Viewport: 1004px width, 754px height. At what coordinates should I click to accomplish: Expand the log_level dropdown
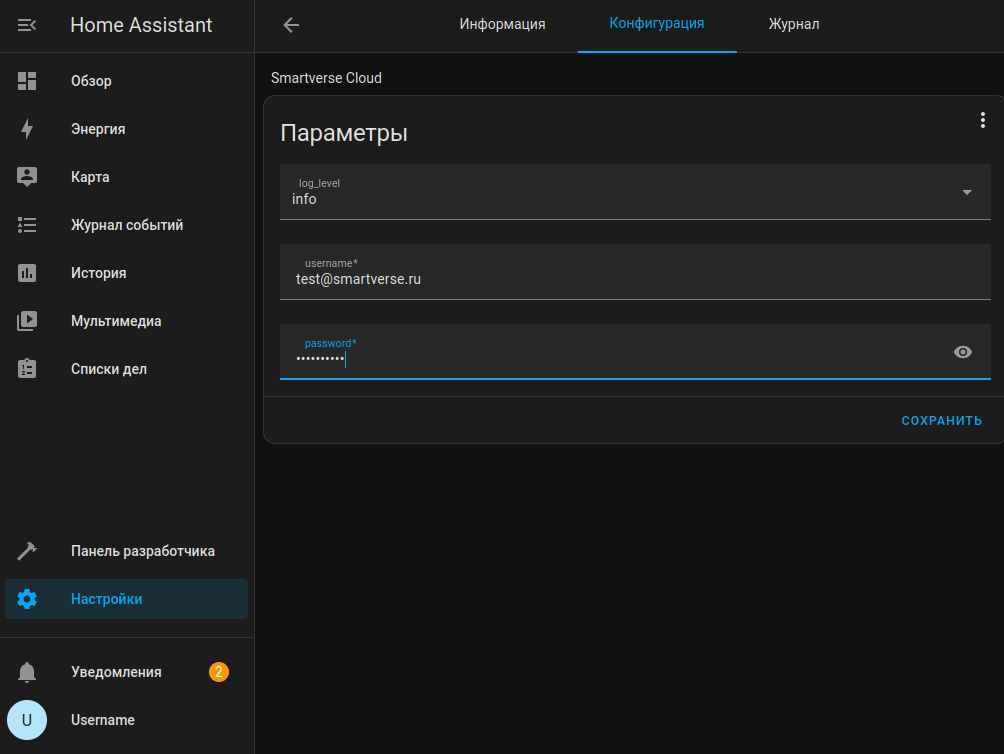[x=966, y=192]
